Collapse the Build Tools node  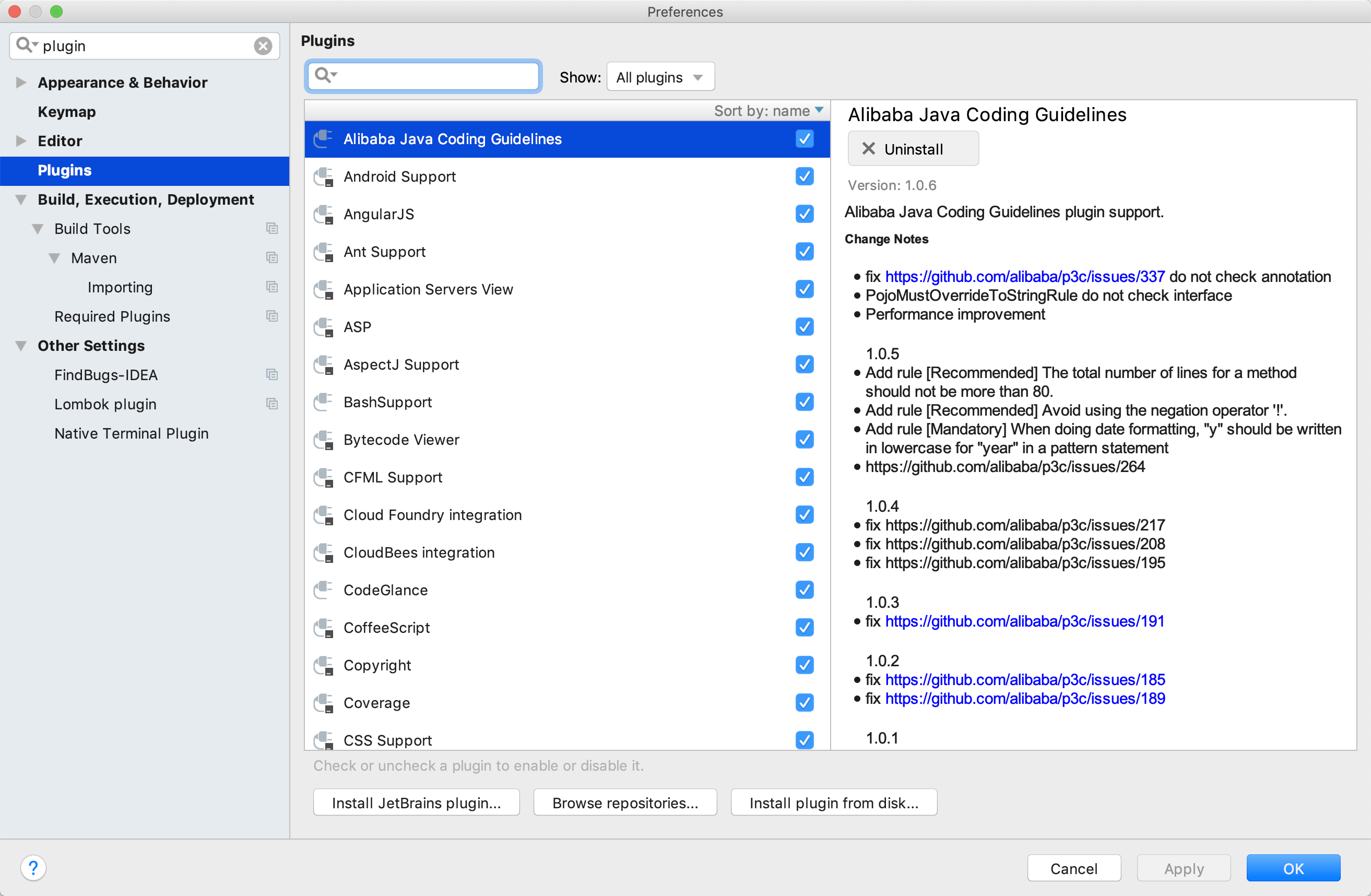coord(38,229)
